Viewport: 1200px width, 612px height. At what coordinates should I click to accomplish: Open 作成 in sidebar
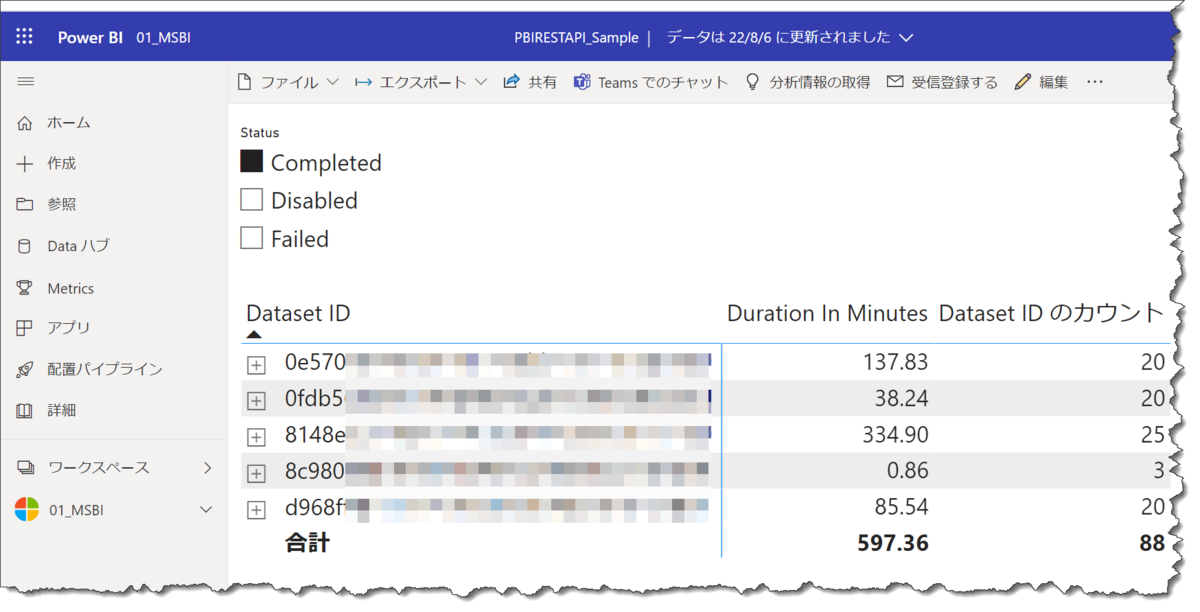62,164
